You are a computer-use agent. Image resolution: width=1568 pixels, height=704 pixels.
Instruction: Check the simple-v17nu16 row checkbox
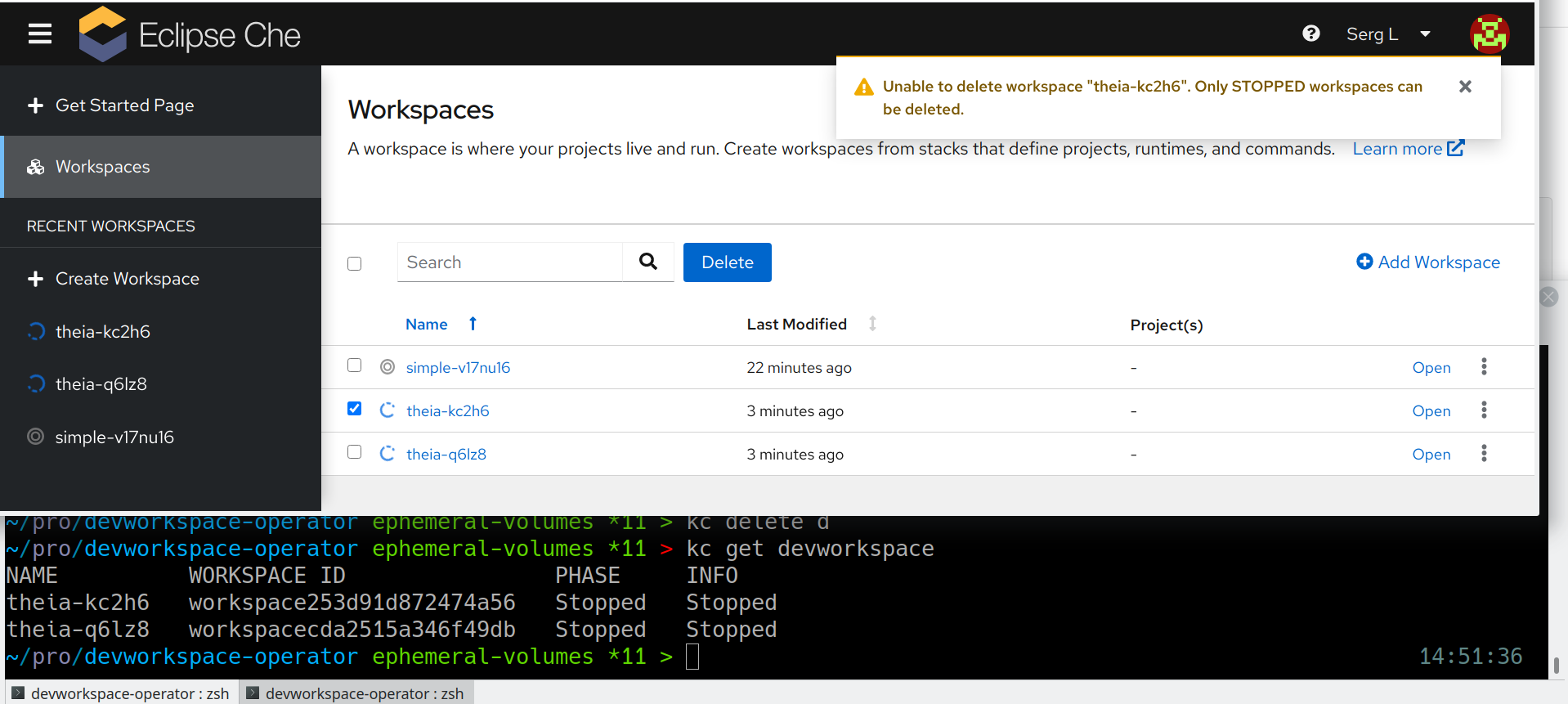tap(354, 365)
